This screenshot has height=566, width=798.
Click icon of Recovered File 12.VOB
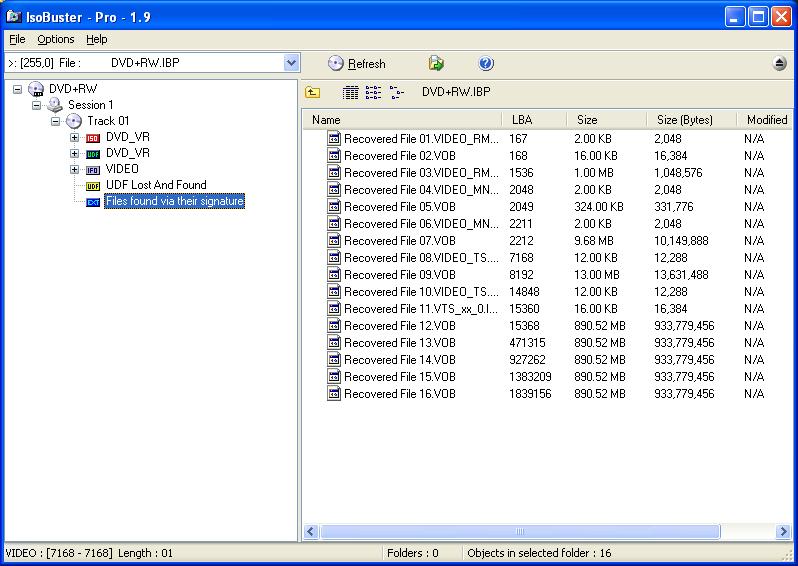334,325
